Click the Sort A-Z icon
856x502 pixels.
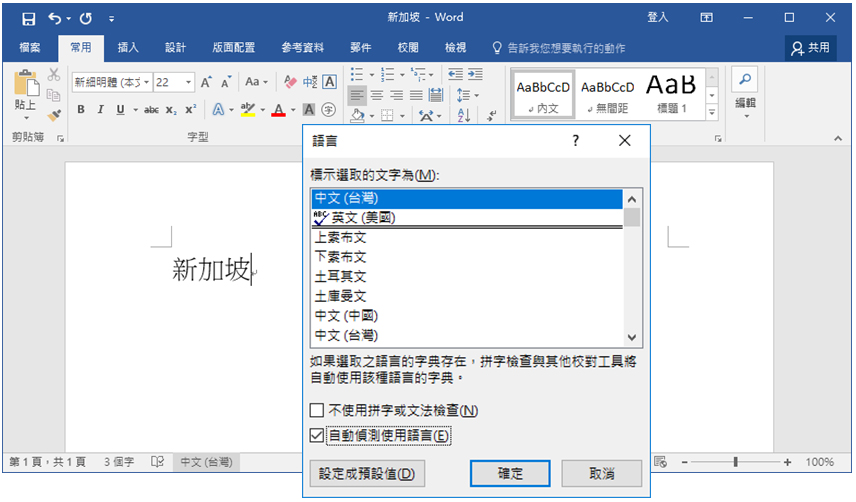pos(464,115)
